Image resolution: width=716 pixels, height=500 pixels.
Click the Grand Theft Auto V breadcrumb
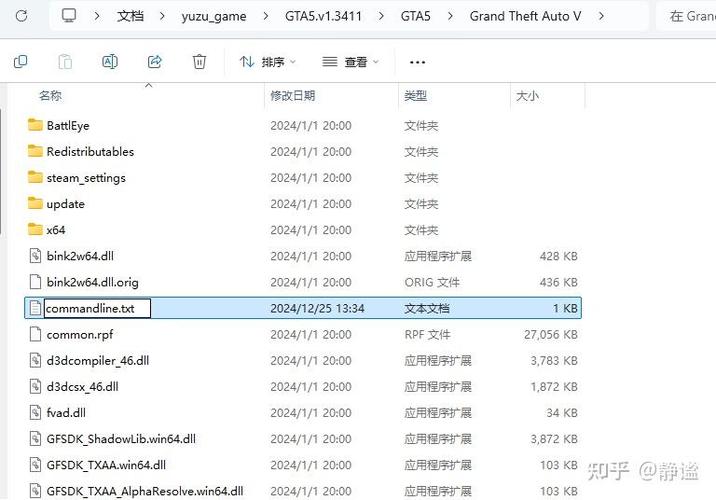point(525,16)
